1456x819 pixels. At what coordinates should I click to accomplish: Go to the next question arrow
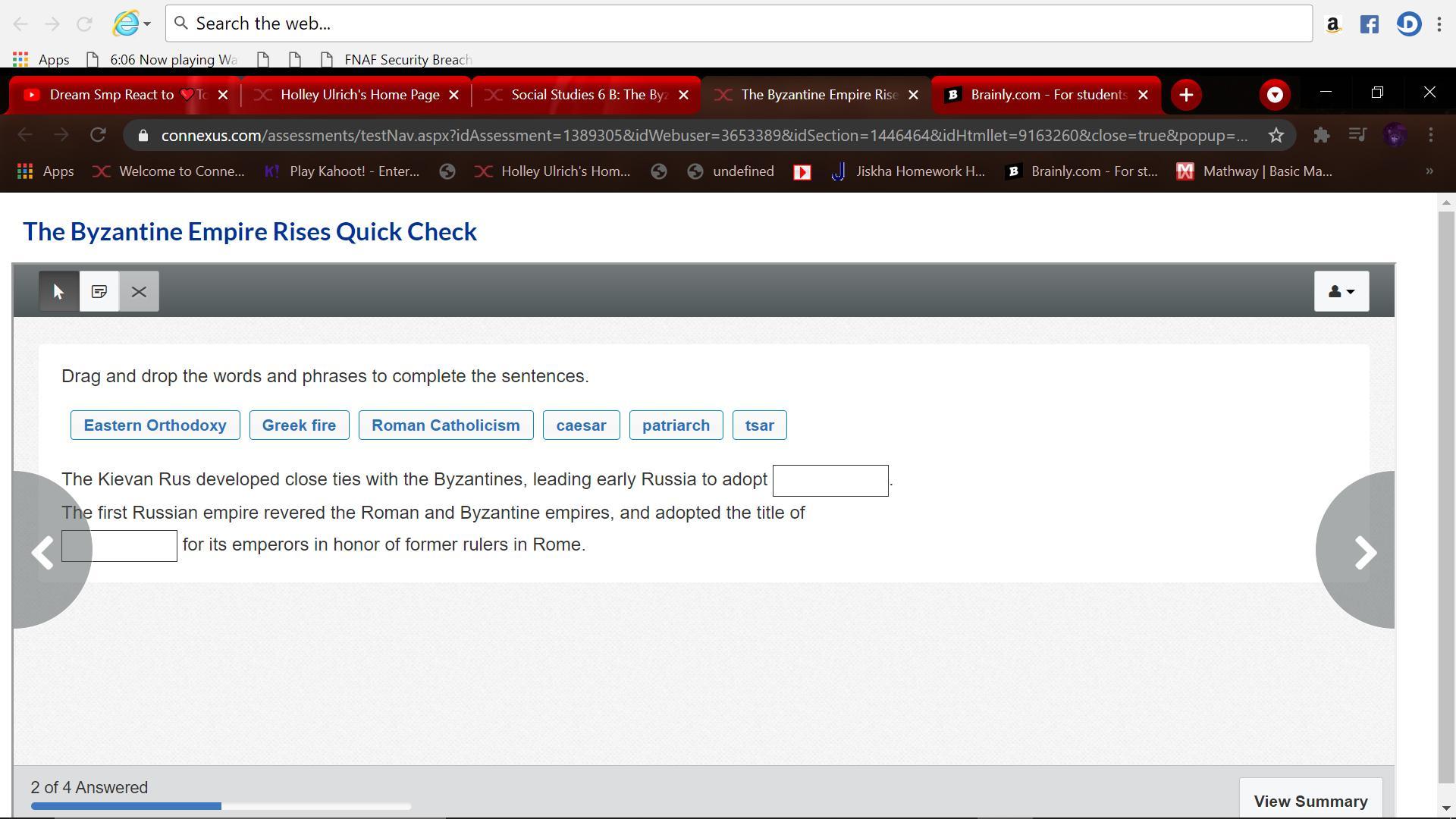click(1364, 552)
